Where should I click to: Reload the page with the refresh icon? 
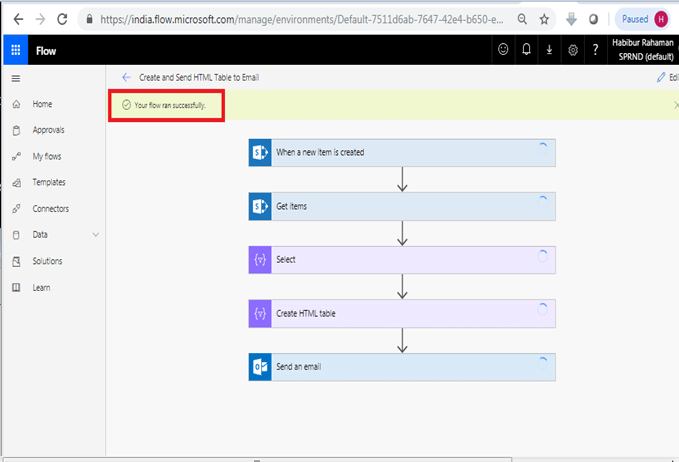tap(62, 19)
